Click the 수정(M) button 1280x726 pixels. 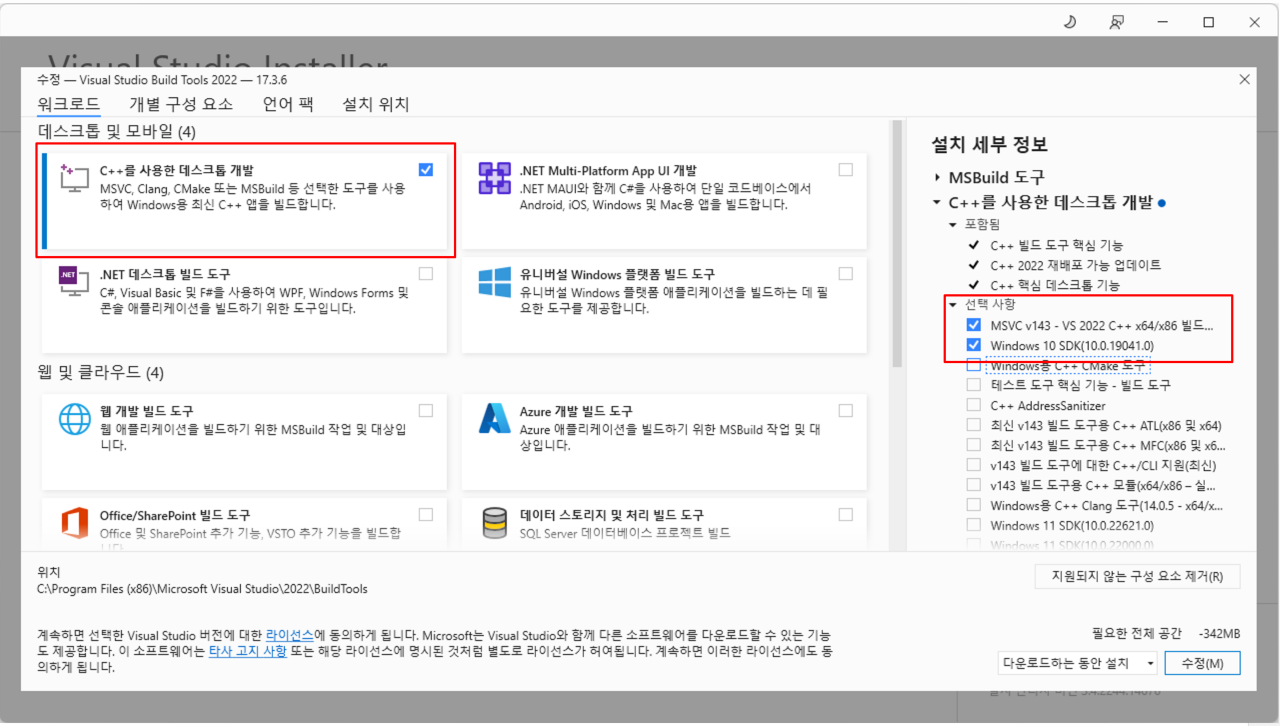click(x=1202, y=663)
